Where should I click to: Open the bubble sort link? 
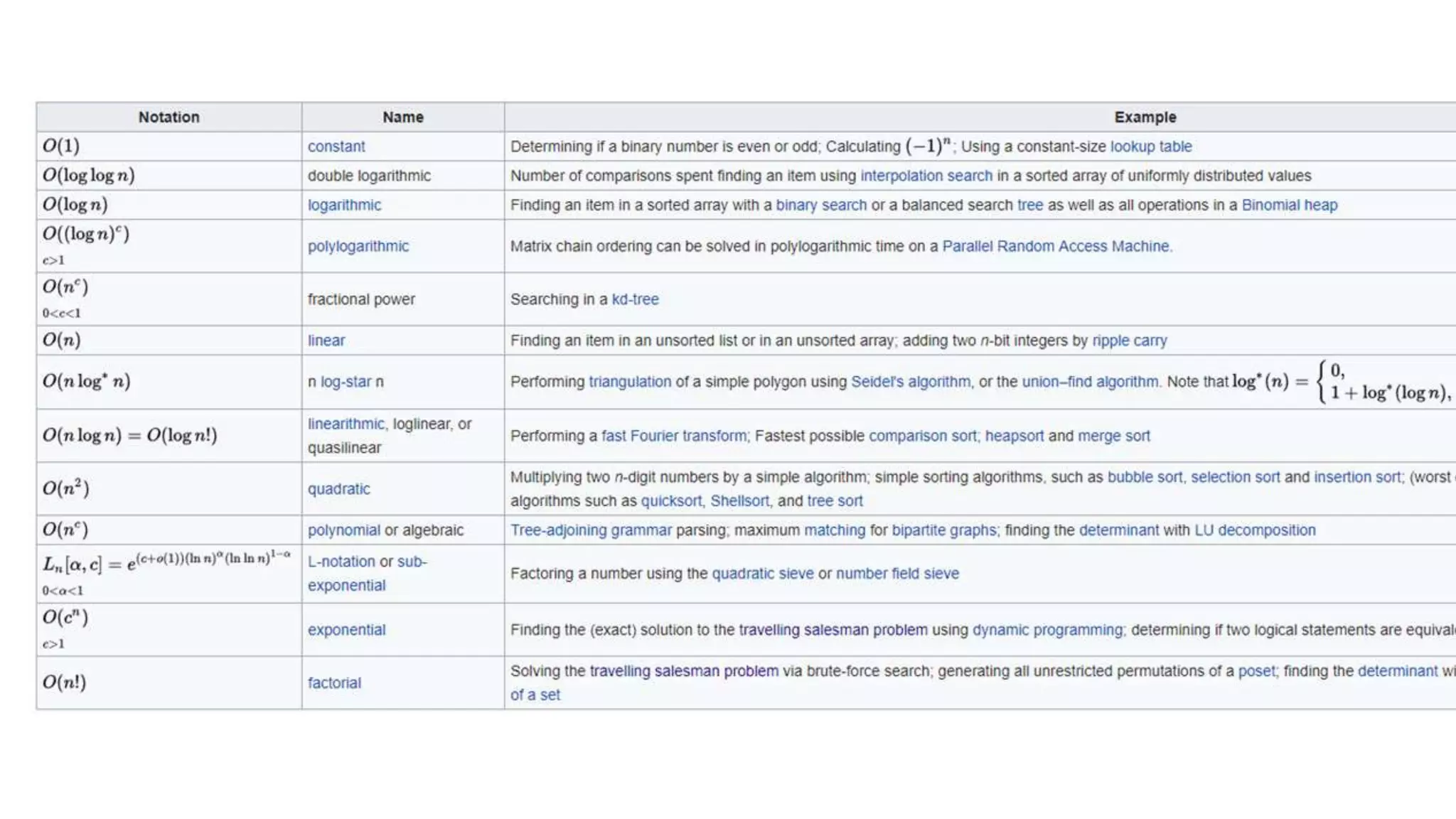click(x=1145, y=477)
